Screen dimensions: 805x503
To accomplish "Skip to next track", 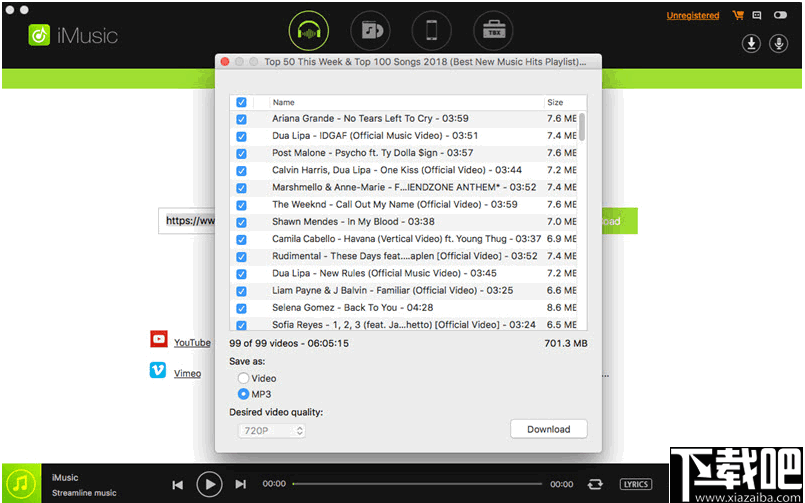I will (x=240, y=484).
